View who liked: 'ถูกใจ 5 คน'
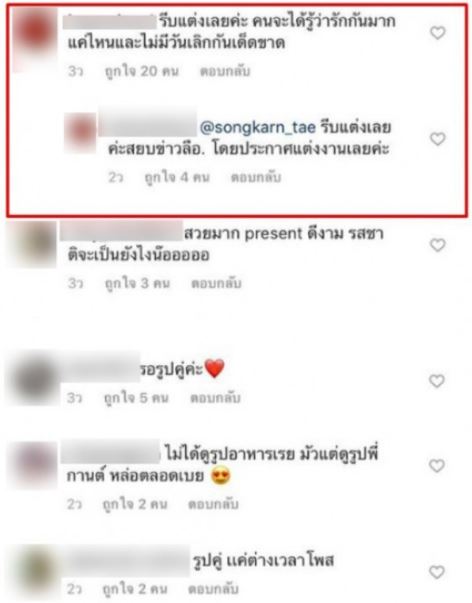The image size is (472, 603). tap(137, 398)
